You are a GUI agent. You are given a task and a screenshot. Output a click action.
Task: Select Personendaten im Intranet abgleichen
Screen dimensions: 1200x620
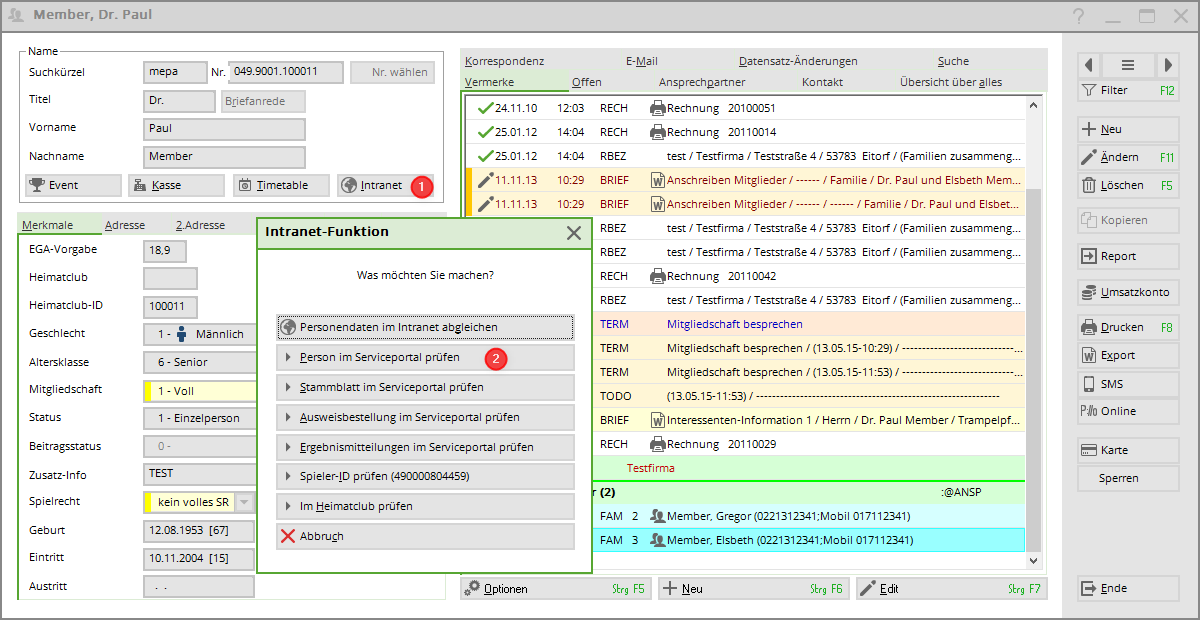425,327
